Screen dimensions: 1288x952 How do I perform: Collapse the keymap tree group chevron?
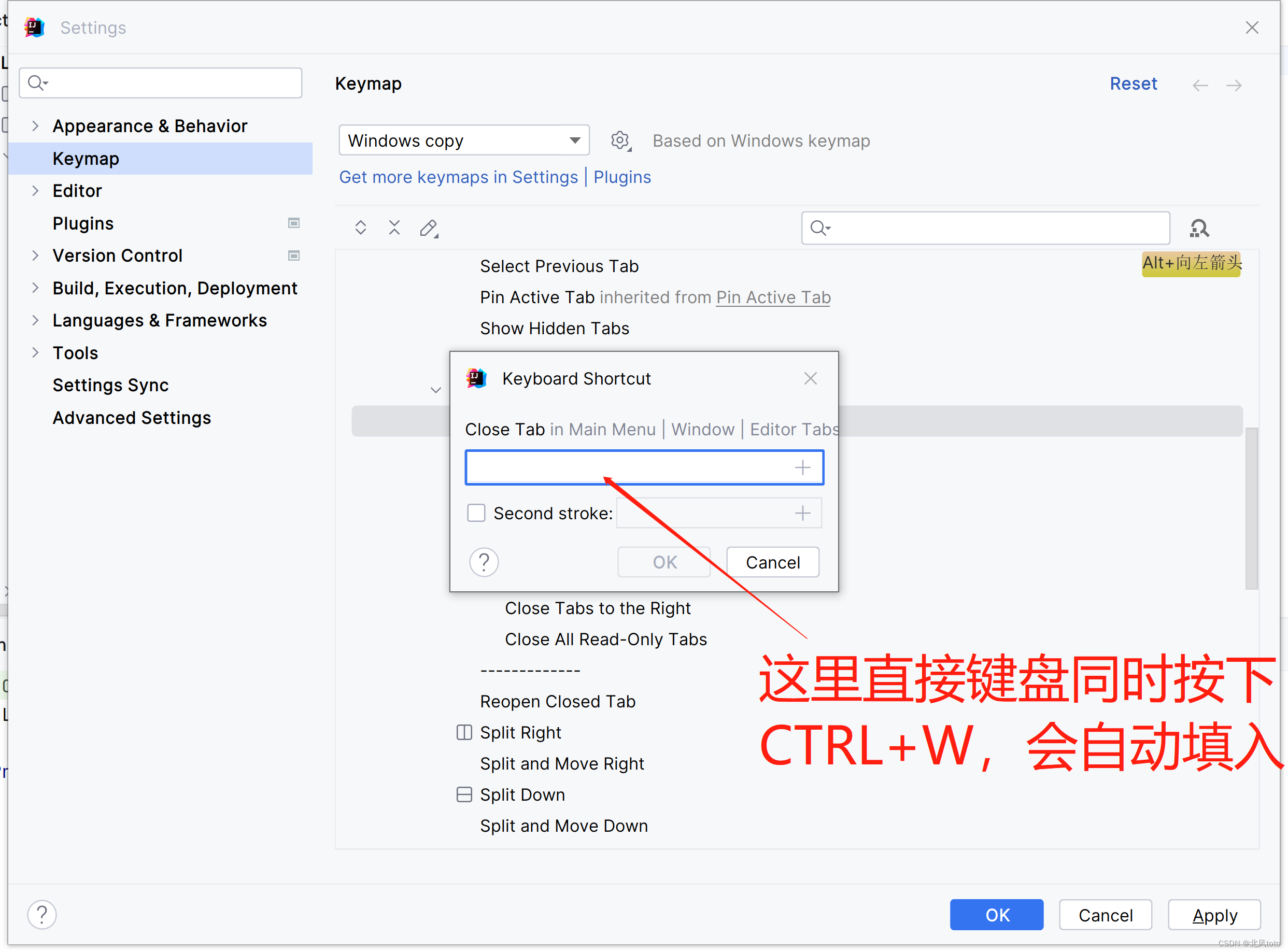click(x=436, y=390)
